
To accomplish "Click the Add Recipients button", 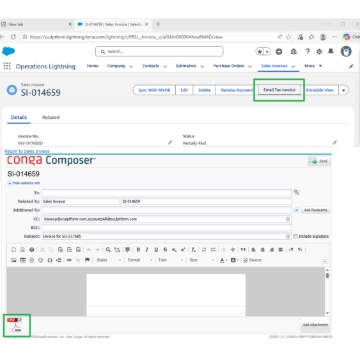I will point(315,210).
